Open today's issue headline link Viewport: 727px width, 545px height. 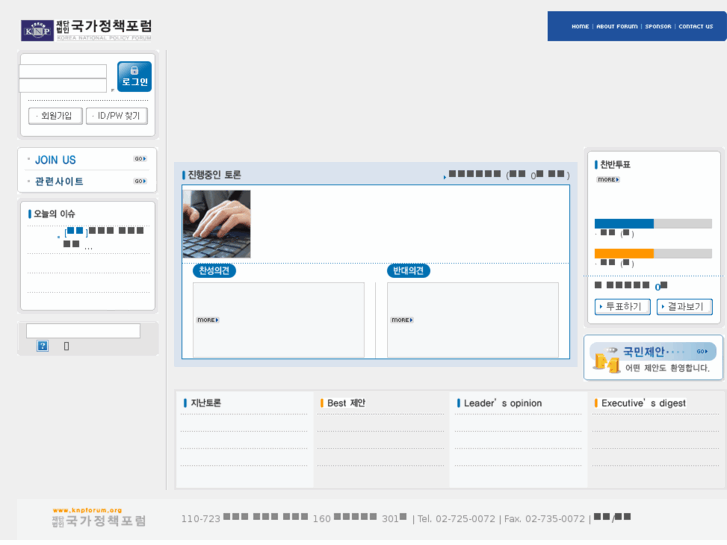click(x=104, y=237)
